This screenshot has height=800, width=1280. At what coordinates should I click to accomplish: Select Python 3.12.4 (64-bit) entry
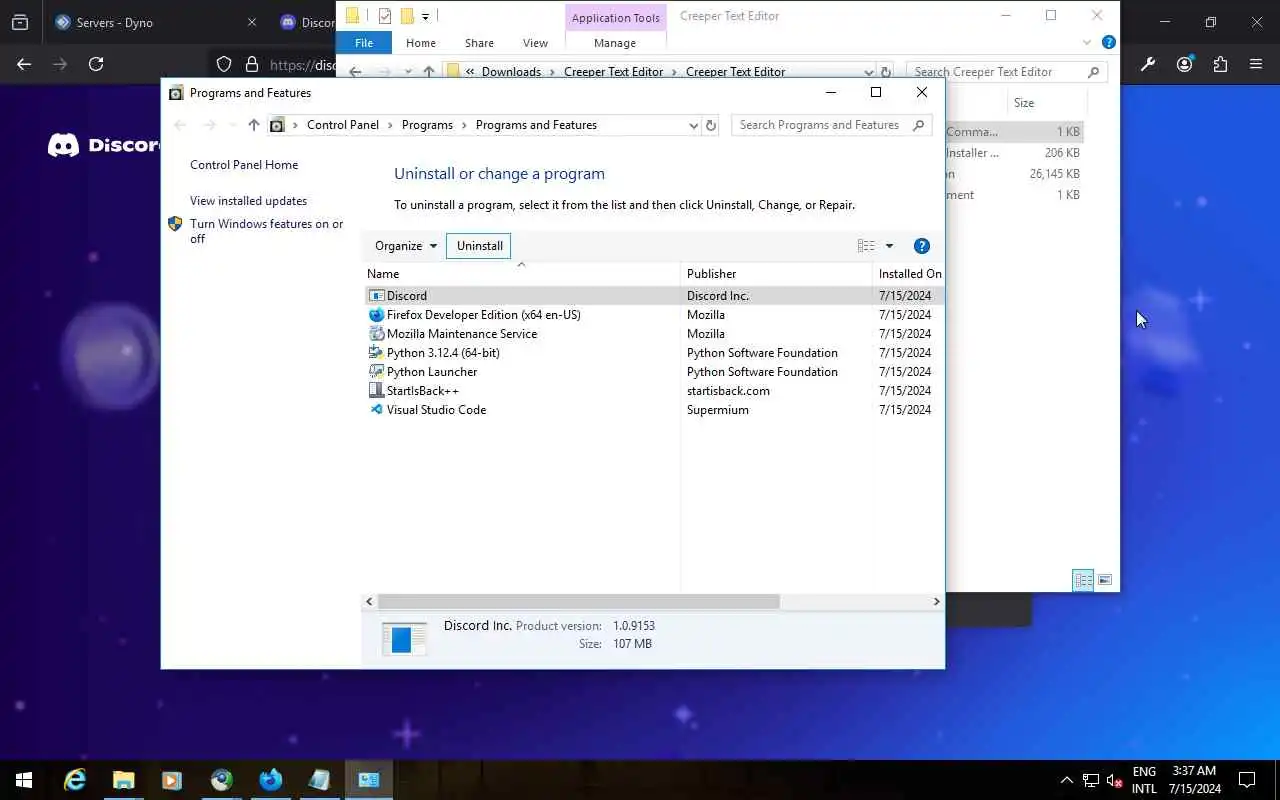[x=654, y=353]
